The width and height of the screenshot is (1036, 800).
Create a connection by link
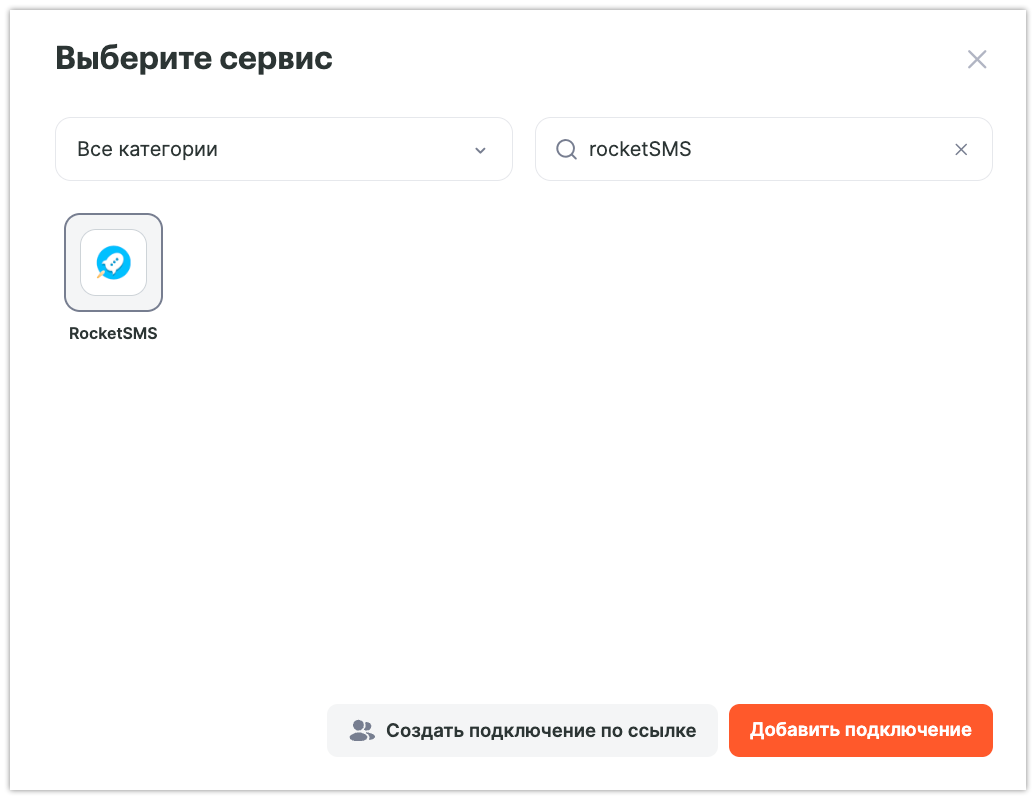click(x=522, y=730)
